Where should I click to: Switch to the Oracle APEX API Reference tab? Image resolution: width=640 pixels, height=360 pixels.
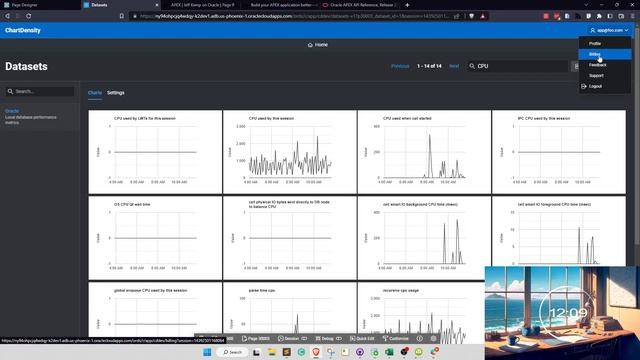tap(360, 5)
